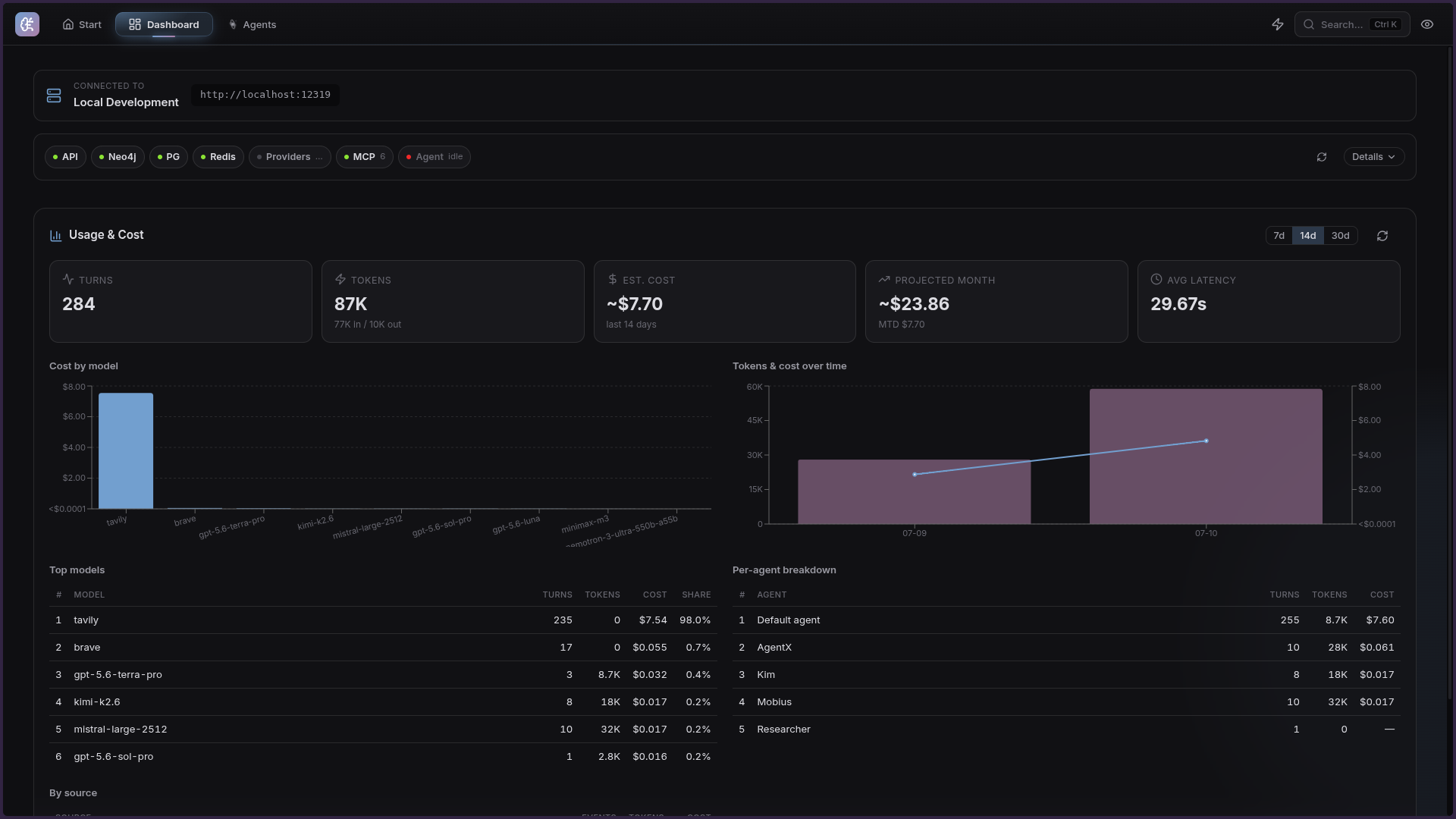This screenshot has height=819, width=1456.
Task: Click the Redis status chip
Action: point(218,157)
